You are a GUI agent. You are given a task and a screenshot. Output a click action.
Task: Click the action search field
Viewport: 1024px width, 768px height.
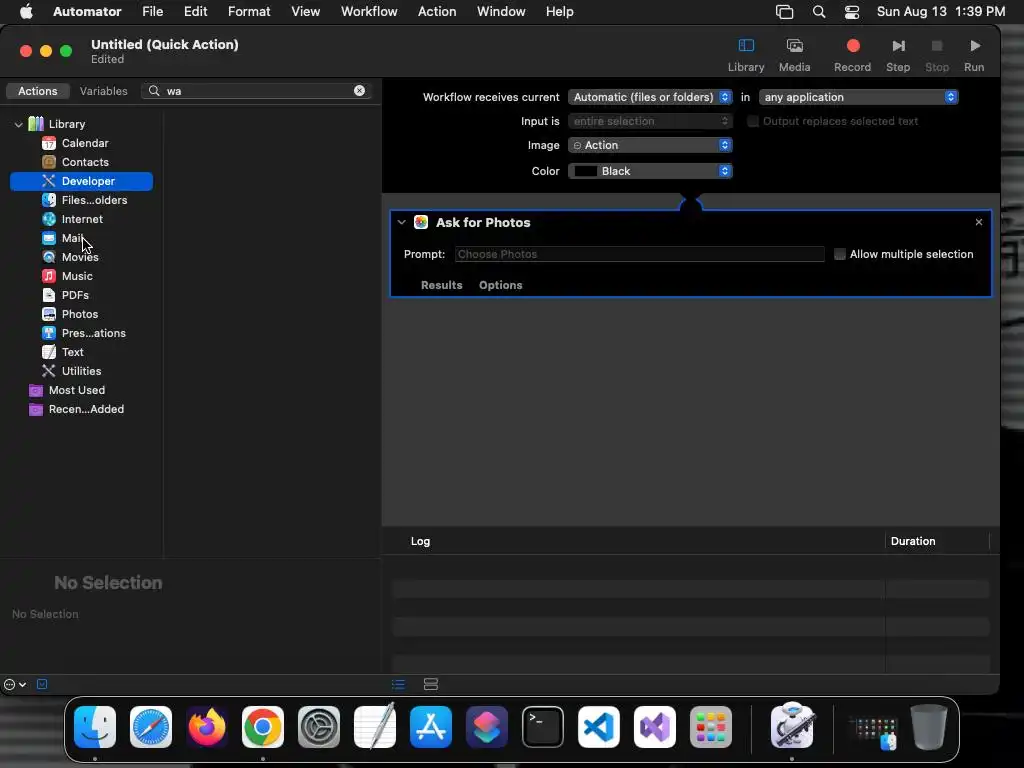pyautogui.click(x=256, y=91)
